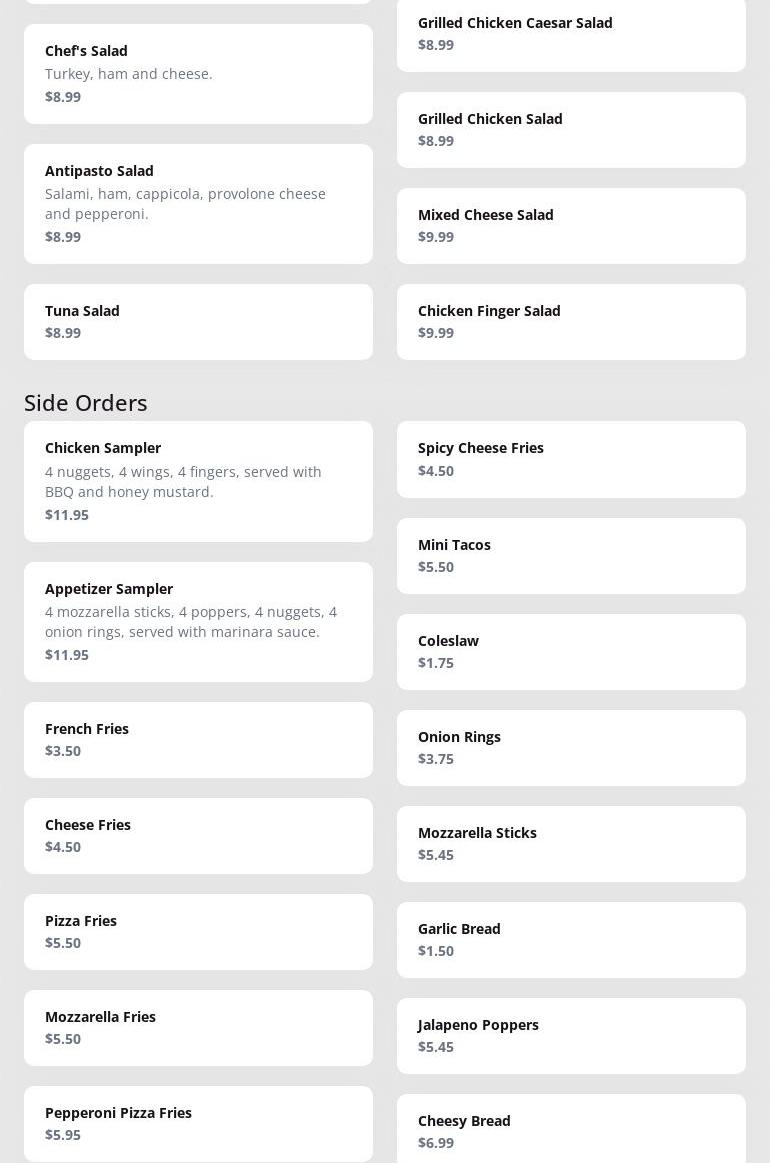Add the Mixed Cheese Salad item

point(571,226)
